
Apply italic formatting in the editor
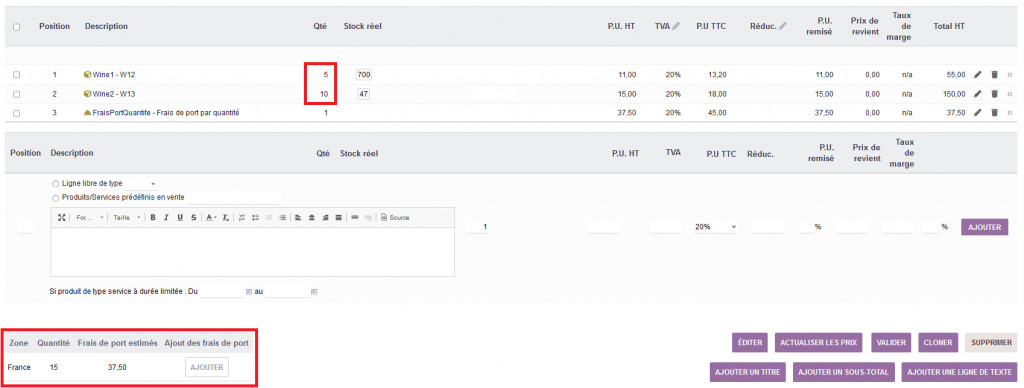pos(167,218)
